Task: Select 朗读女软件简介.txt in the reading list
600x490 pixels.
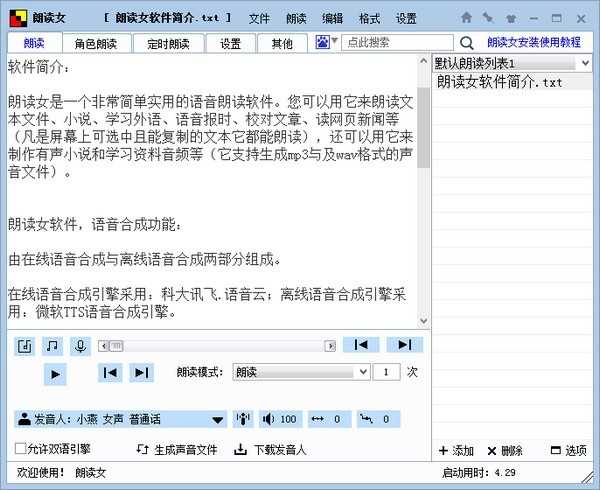Action: coord(499,81)
